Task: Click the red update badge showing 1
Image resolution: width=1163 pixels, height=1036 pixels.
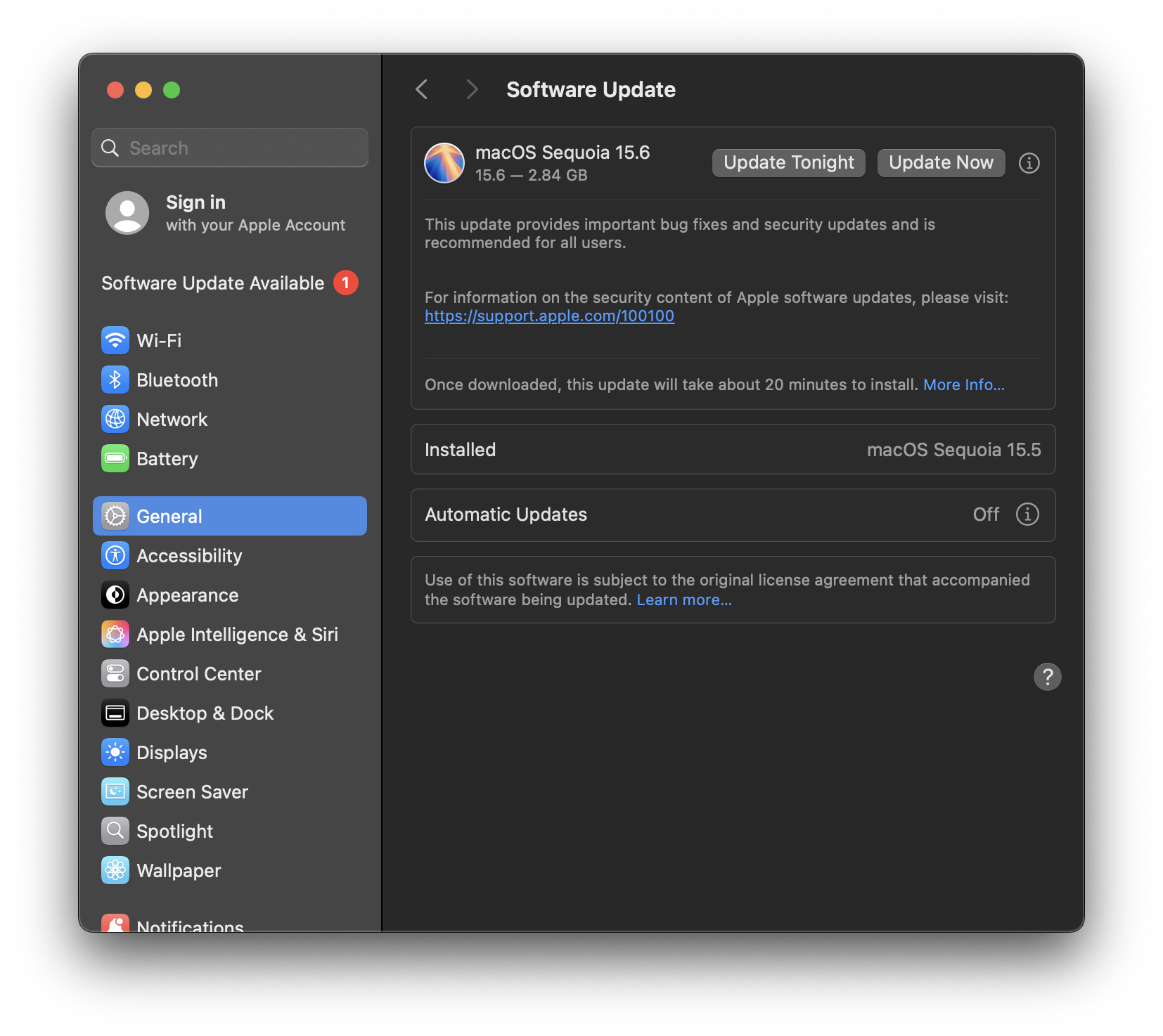Action: point(346,283)
